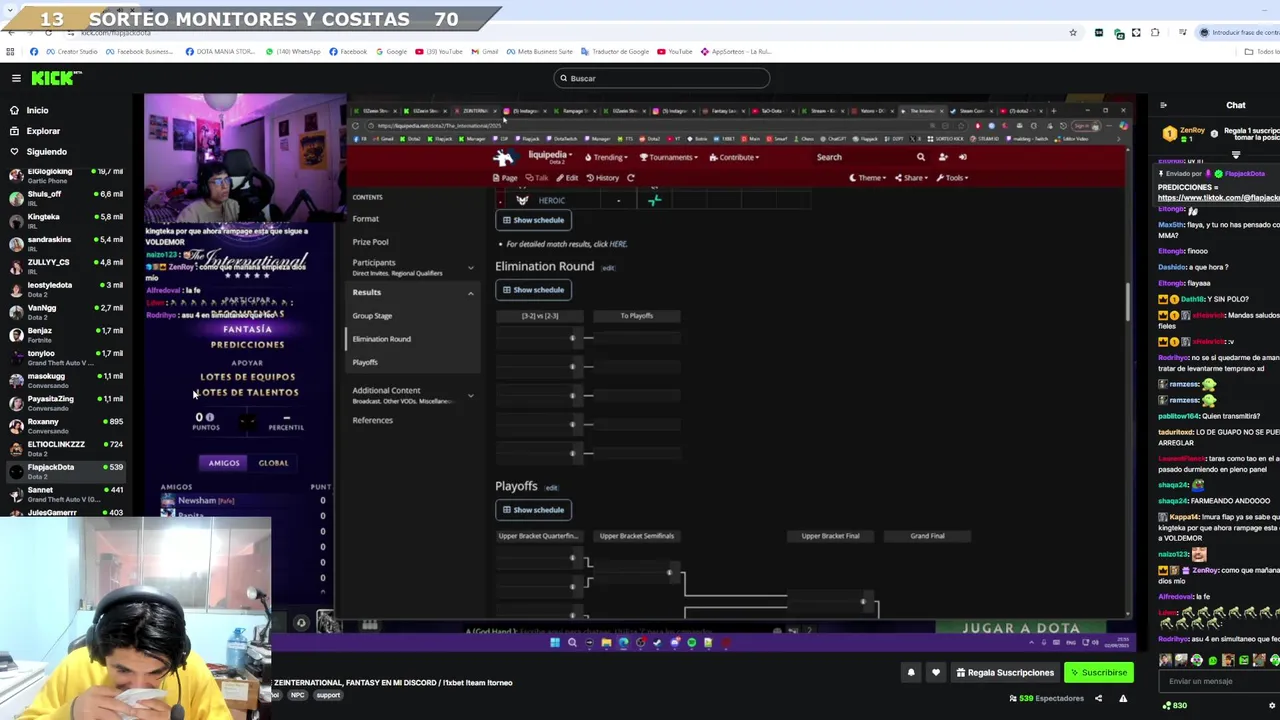The width and height of the screenshot is (1280, 720).
Task: Click the Liquipedia login icon
Action: click(x=963, y=157)
